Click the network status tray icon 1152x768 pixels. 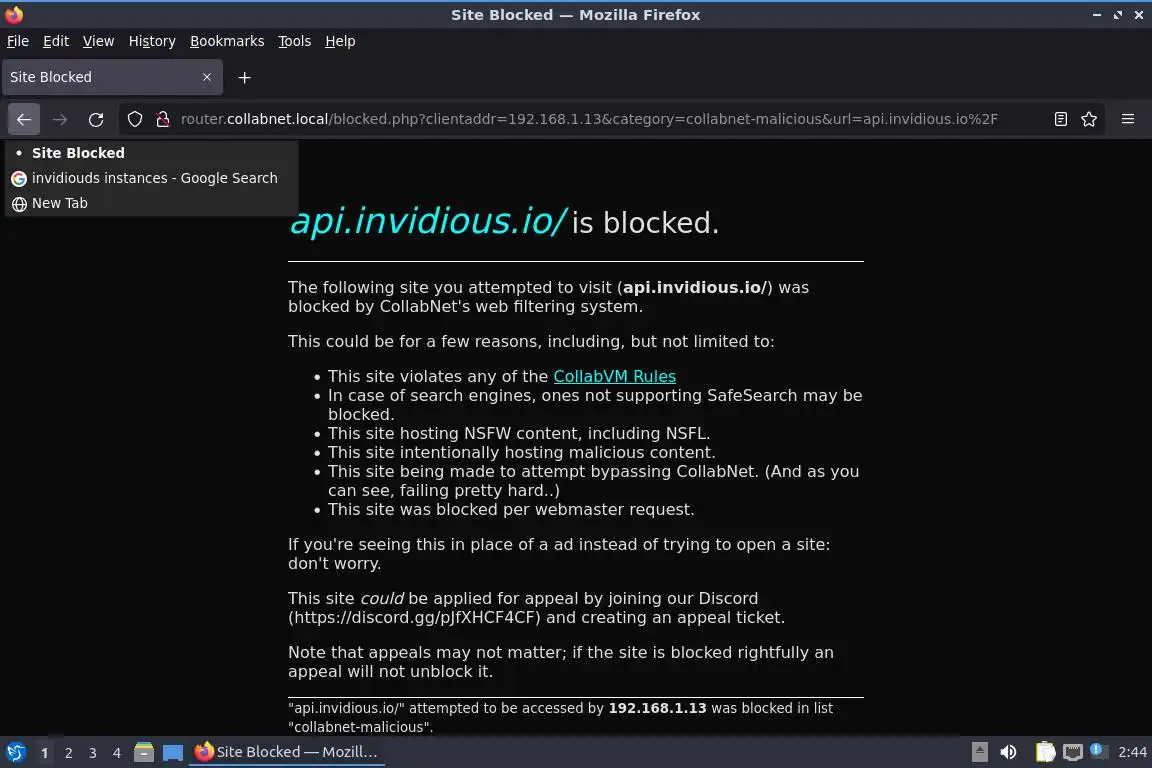coord(1073,752)
